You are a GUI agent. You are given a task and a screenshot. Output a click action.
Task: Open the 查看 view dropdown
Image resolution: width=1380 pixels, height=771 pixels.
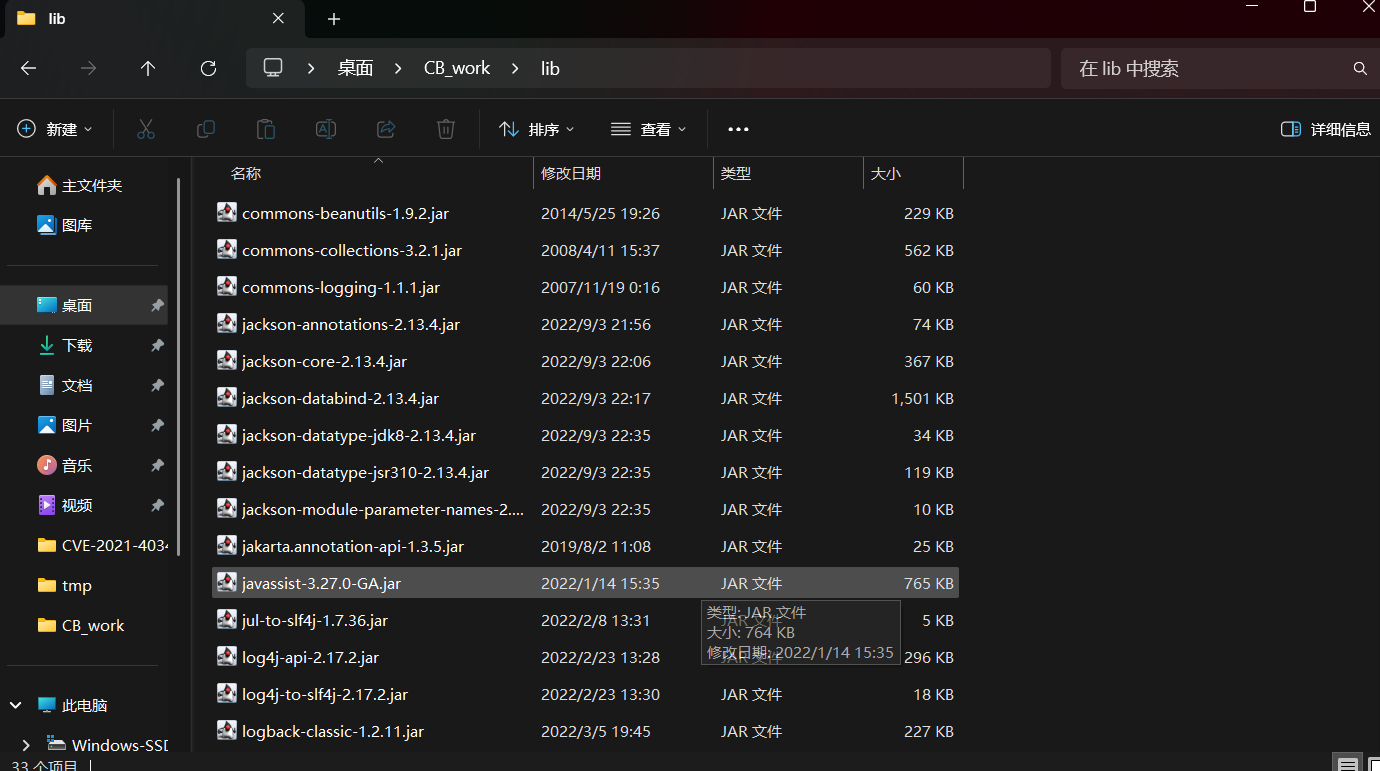click(648, 129)
